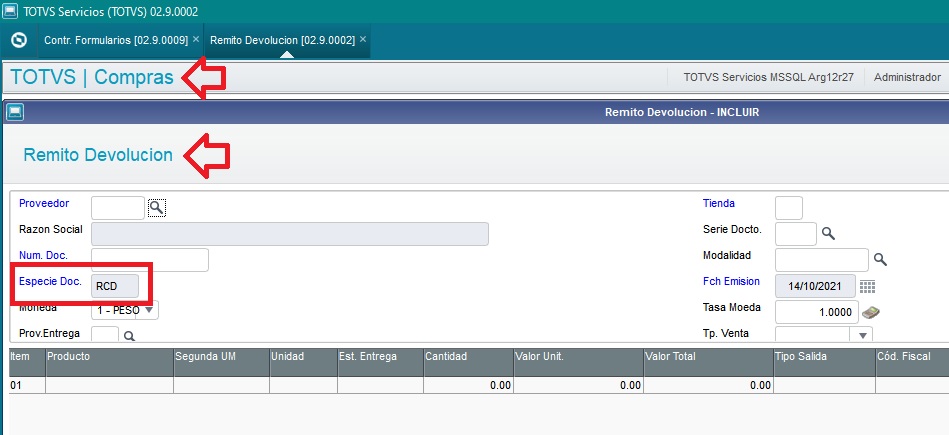
Task: Click Tipo Salida cell of row 01
Action: (824, 385)
